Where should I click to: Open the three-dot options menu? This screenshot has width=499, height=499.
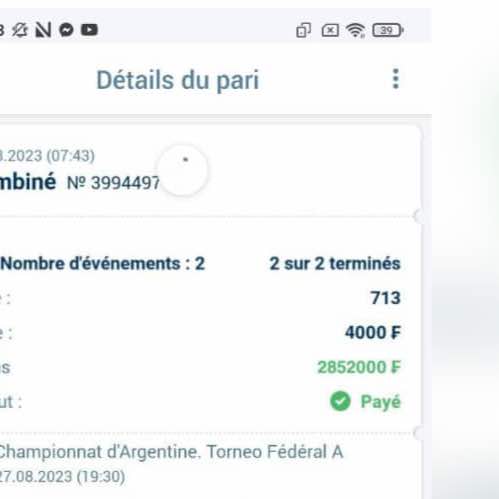[395, 79]
